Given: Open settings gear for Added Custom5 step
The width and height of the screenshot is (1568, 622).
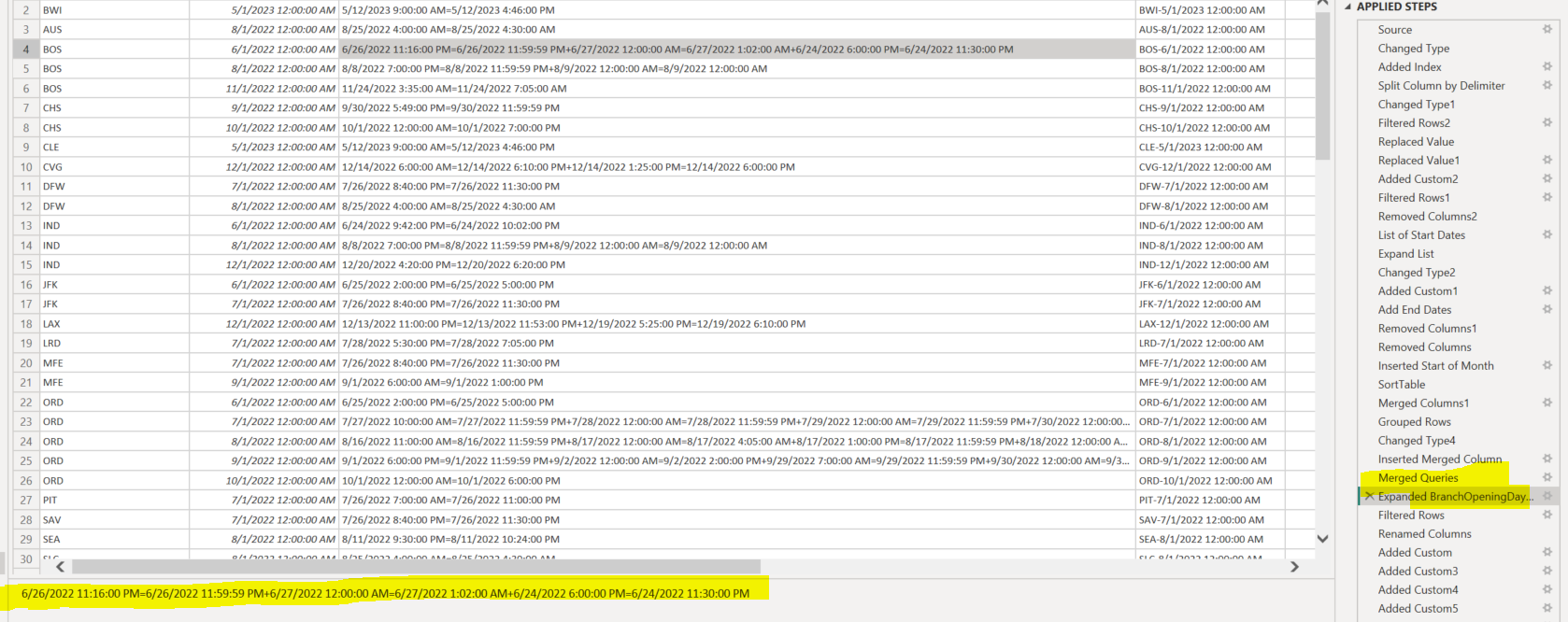Looking at the screenshot, I should click(x=1547, y=608).
